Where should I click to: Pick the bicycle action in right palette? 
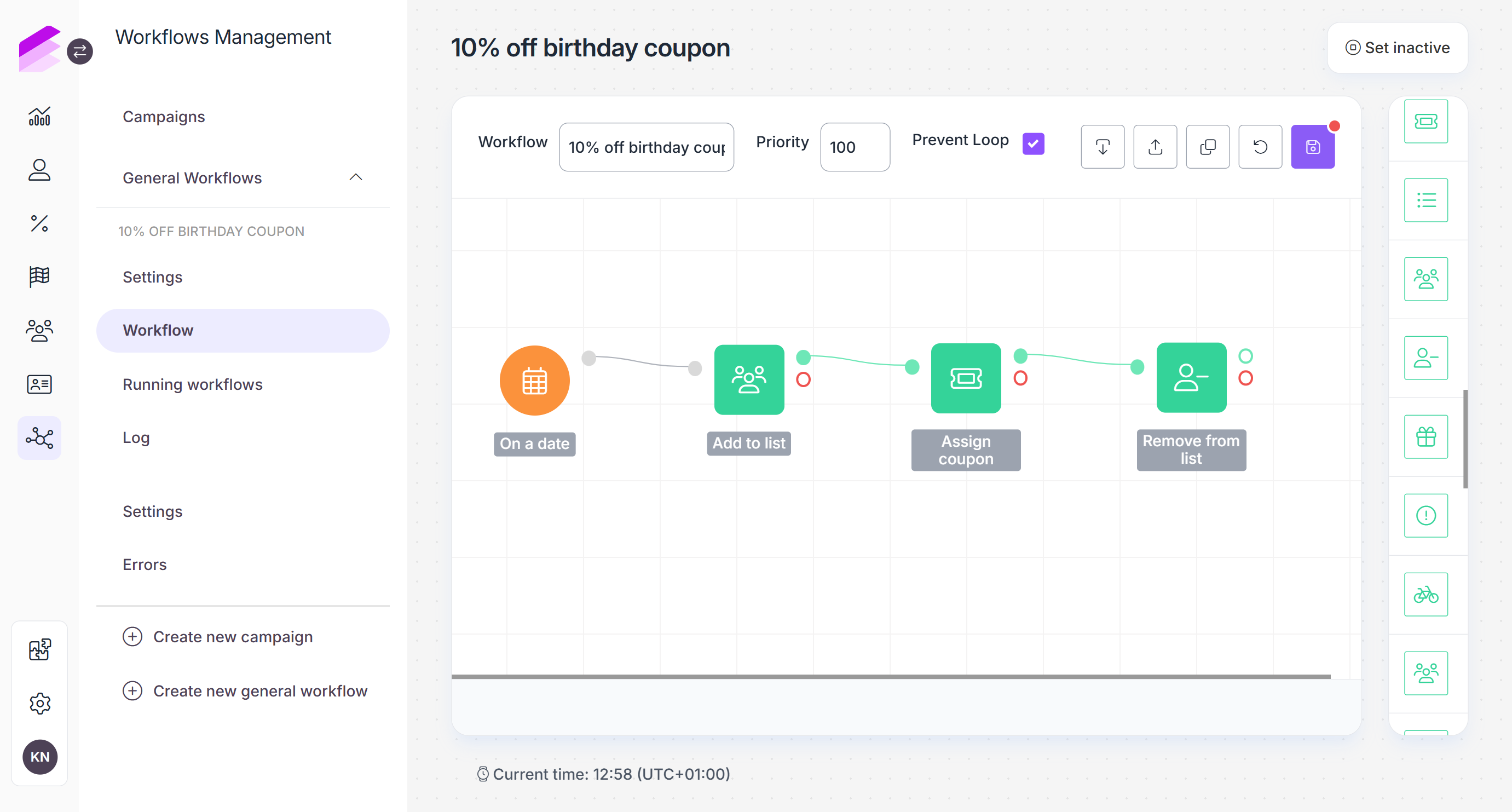pos(1426,595)
